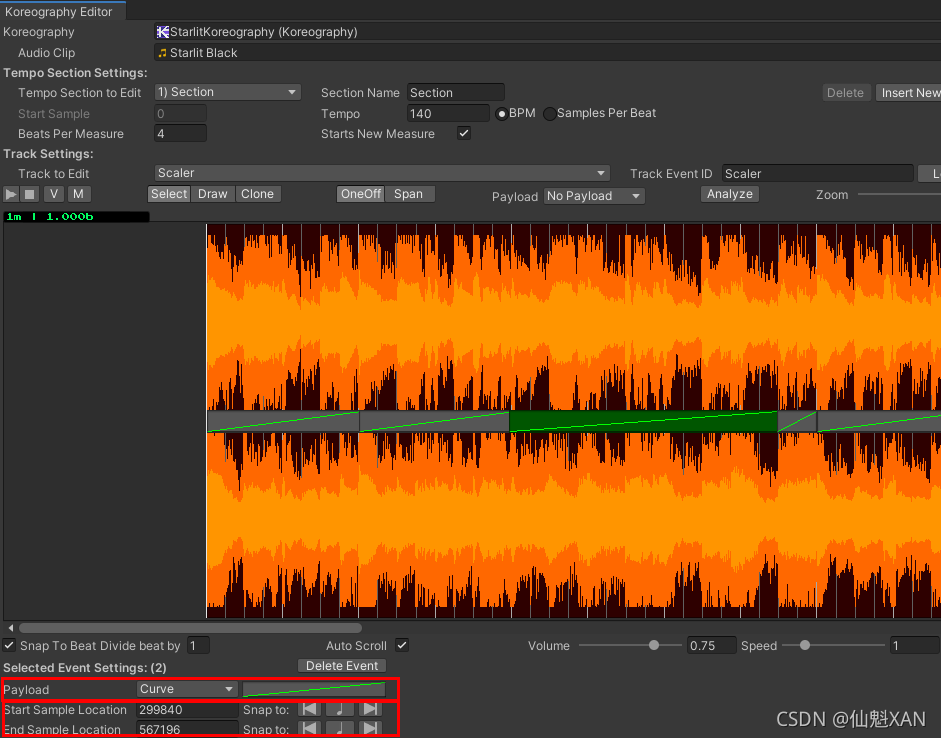Click the Delete section button
The image size is (941, 738).
click(x=845, y=92)
